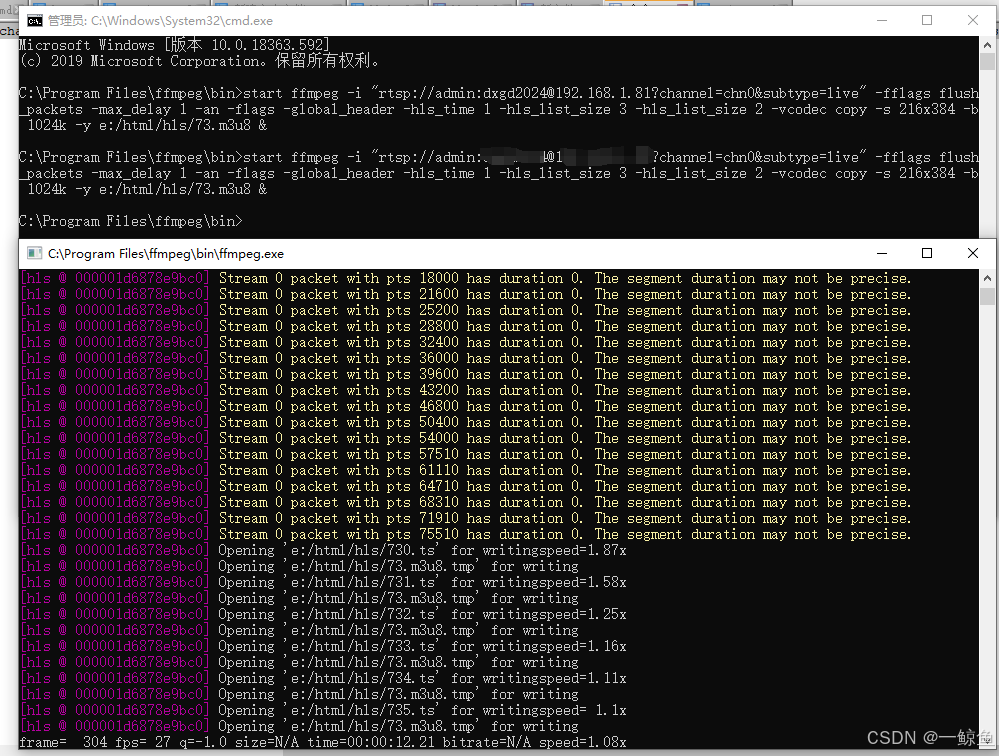Viewport: 999px width, 756px height.
Task: Maximize the cmd.exe administrator window
Action: pos(927,20)
